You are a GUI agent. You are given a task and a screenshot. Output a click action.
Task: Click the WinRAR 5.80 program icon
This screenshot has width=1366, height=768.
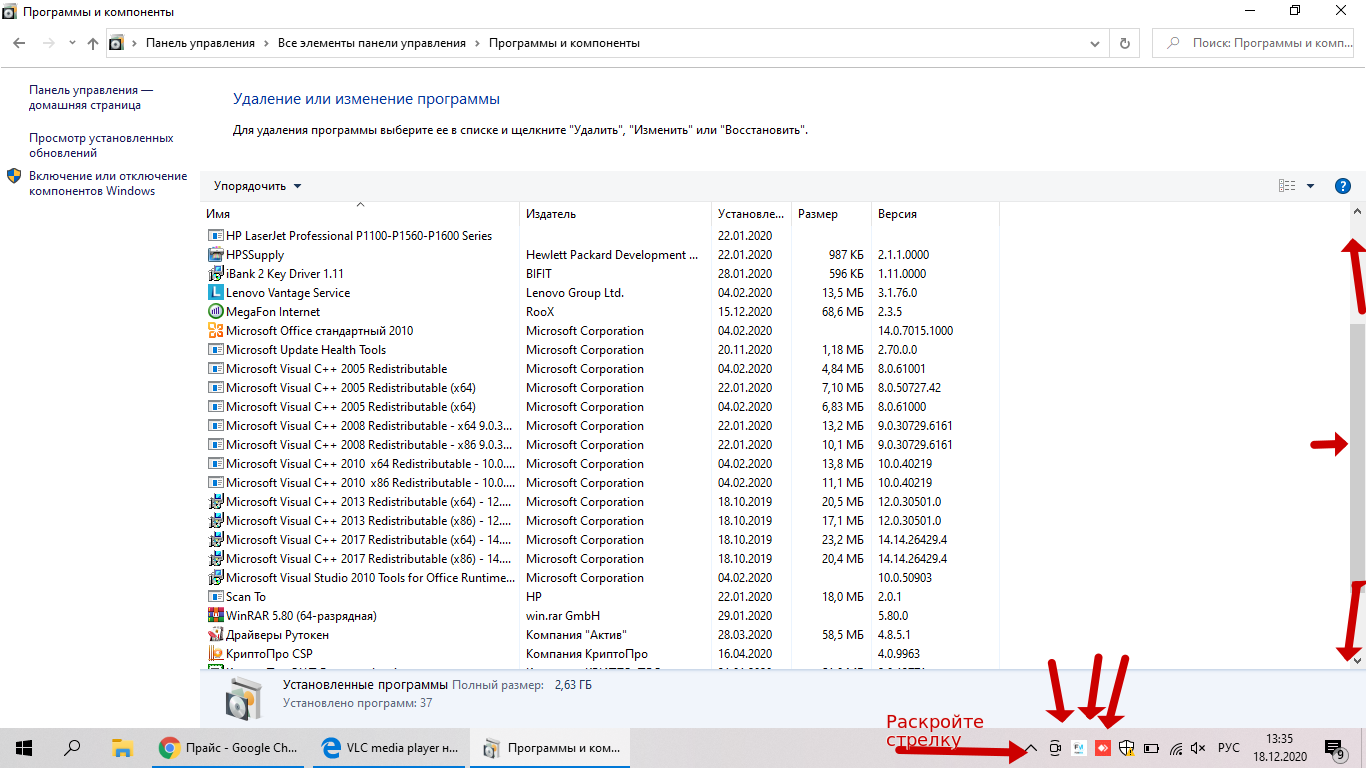(x=215, y=616)
